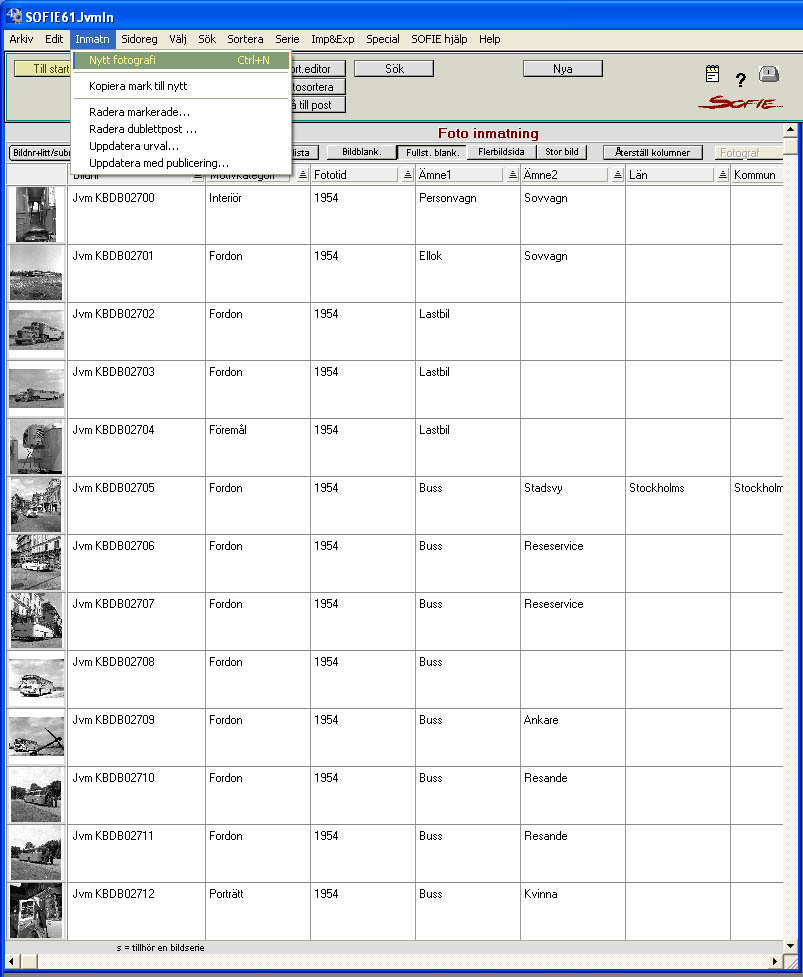Click the vertical scrollbar down arrow
Image resolution: width=803 pixels, height=977 pixels.
[791, 946]
